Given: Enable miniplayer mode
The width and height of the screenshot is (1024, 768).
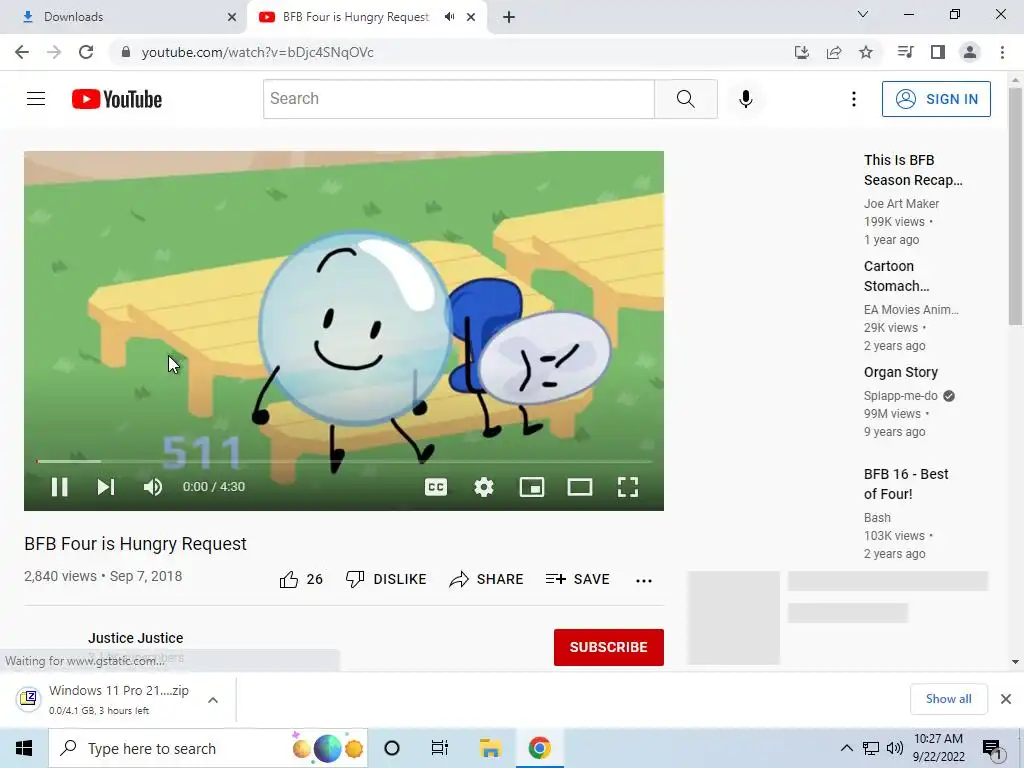Looking at the screenshot, I should (x=532, y=487).
